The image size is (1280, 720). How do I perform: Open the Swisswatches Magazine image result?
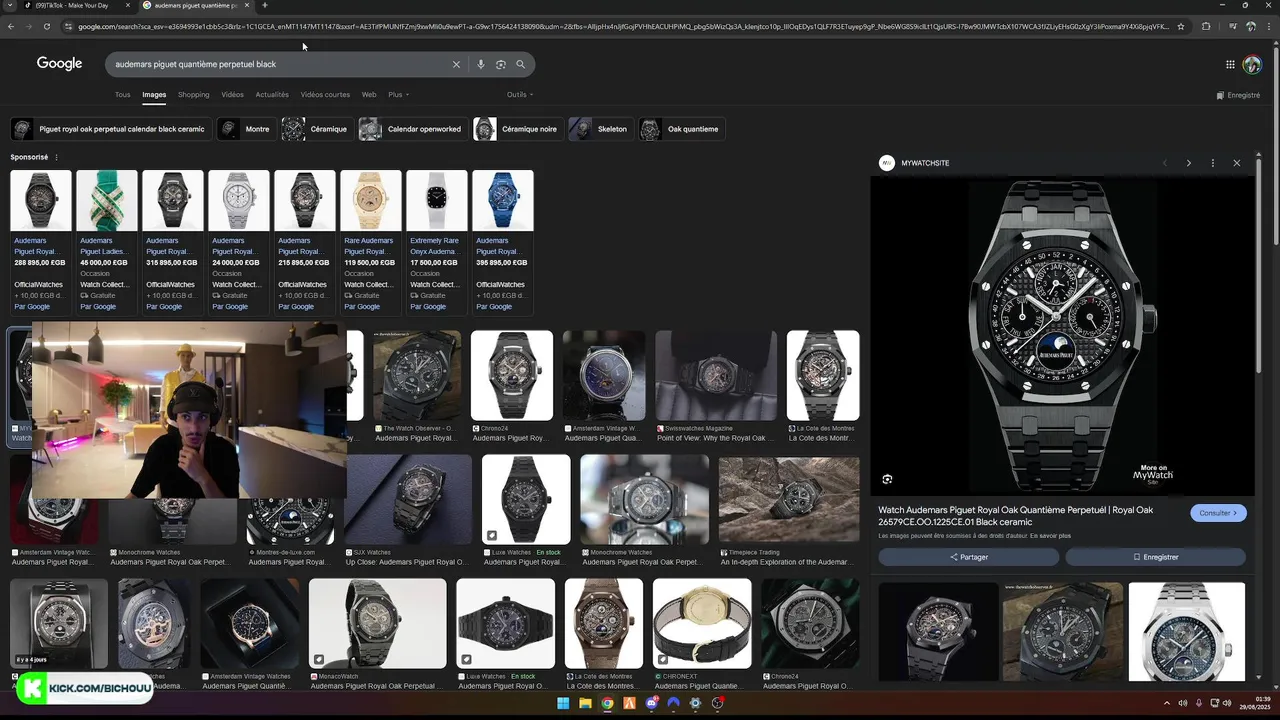tap(716, 375)
